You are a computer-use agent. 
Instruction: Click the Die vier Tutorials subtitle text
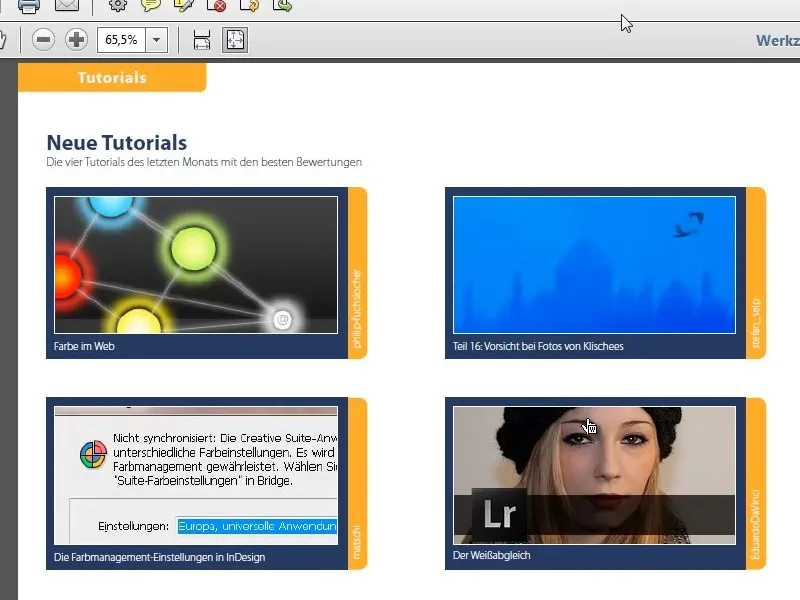204,162
